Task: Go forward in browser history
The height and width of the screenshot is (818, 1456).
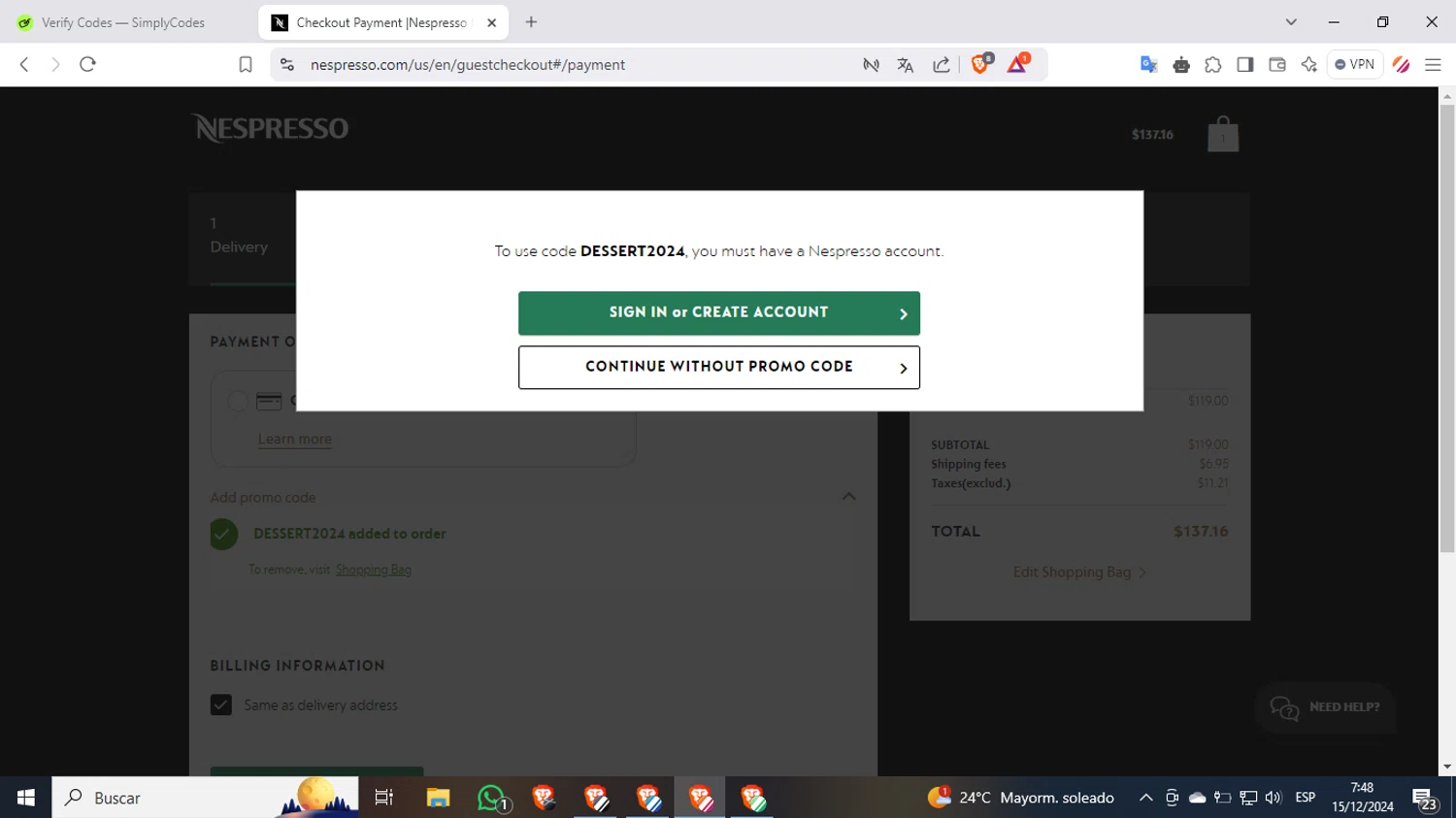Action: coord(55,64)
